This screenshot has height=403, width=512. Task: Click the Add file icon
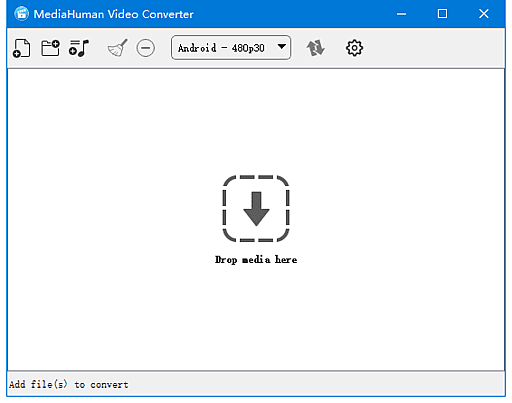[x=22, y=48]
